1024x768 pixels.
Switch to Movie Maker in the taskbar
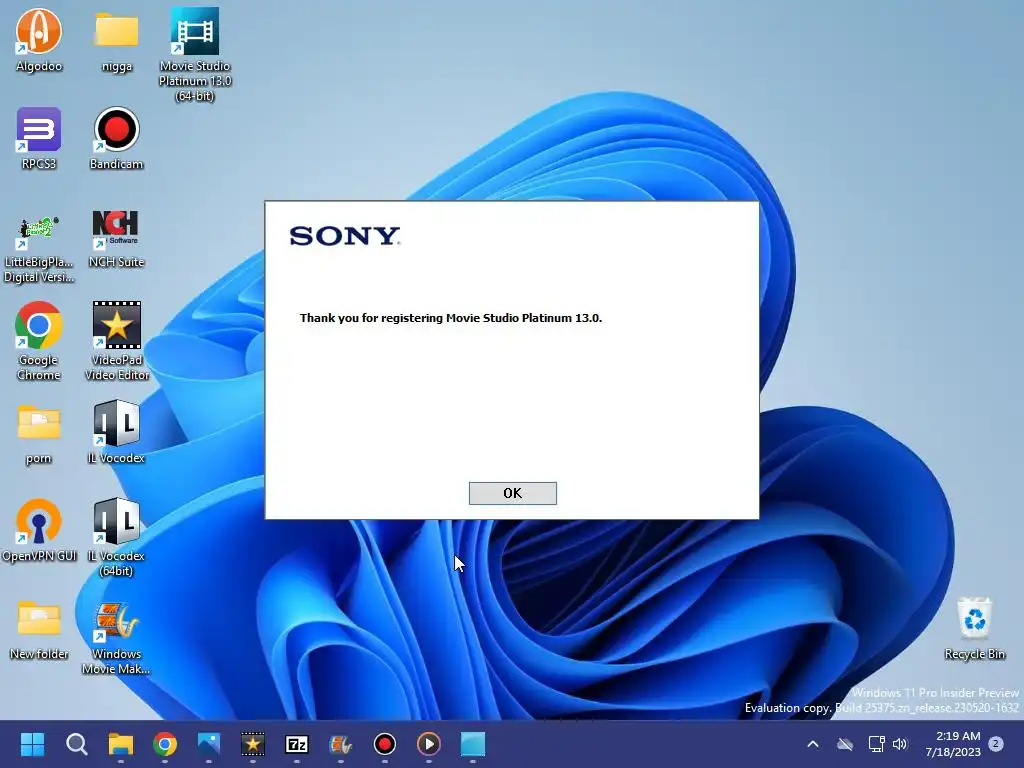pyautogui.click(x=340, y=744)
